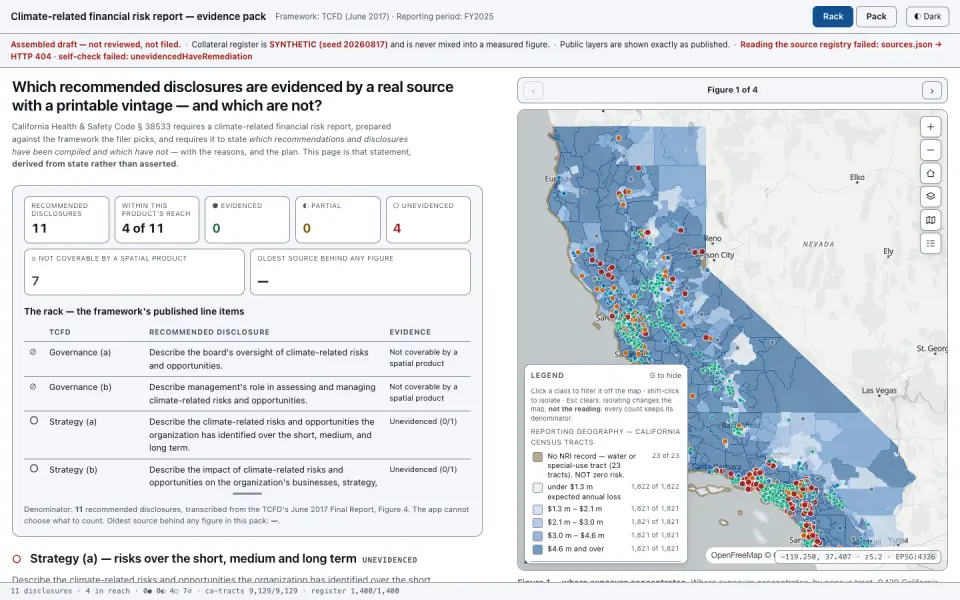Go to the previous figure
Image resolution: width=960 pixels, height=600 pixels.
click(533, 91)
